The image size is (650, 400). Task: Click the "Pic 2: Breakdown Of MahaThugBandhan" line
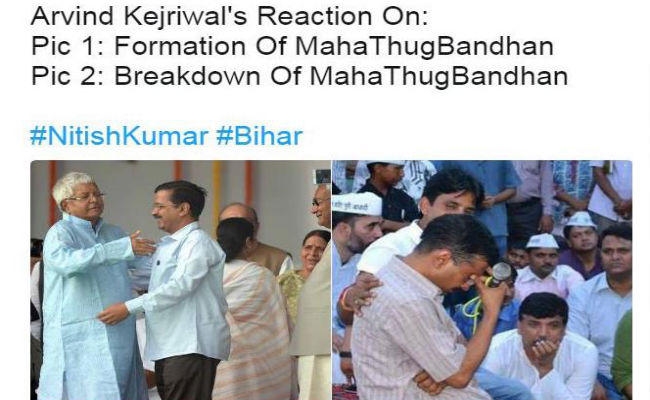[299, 76]
